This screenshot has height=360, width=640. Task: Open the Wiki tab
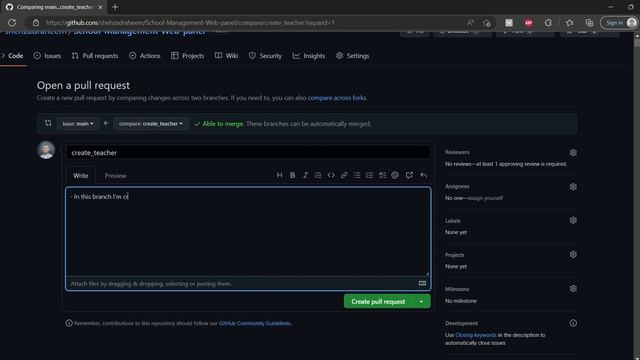(x=227, y=56)
